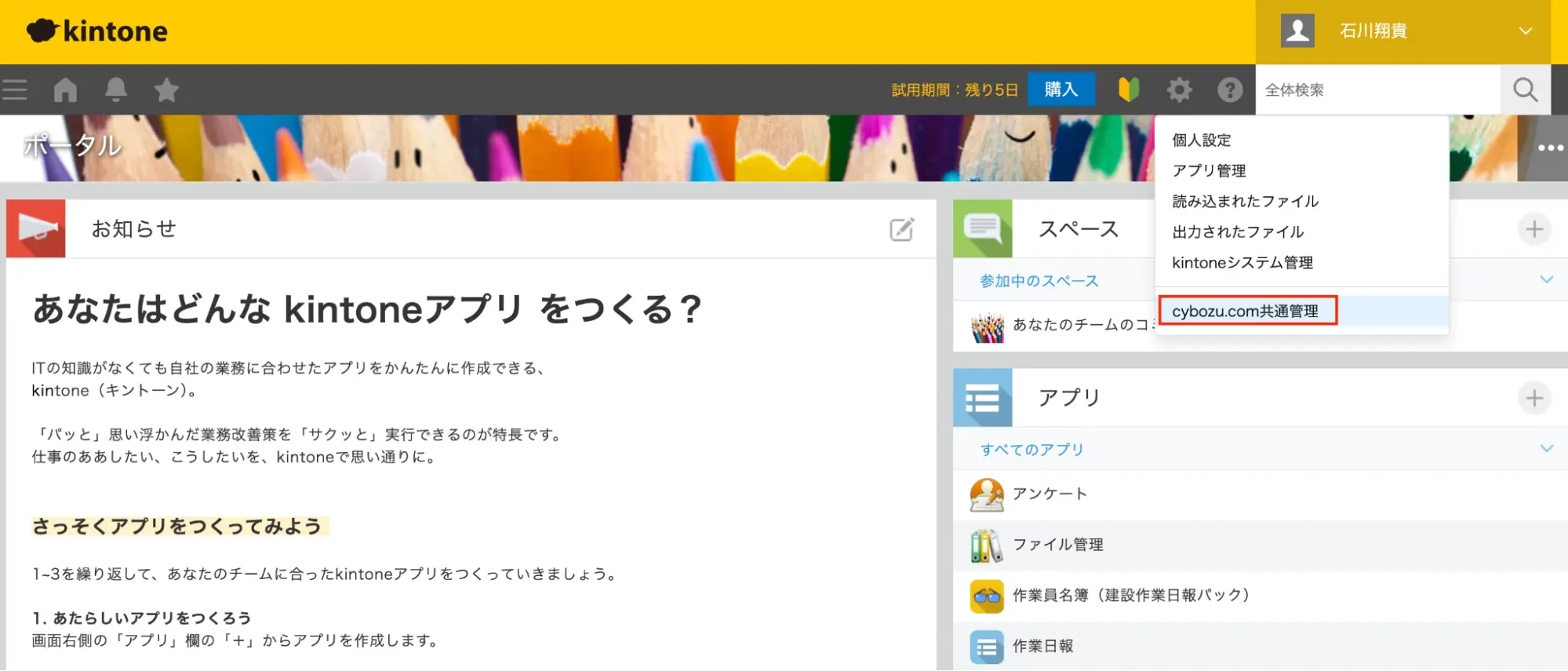Open bookmarks star icon
Viewport: 1568px width, 671px height.
tap(166, 90)
